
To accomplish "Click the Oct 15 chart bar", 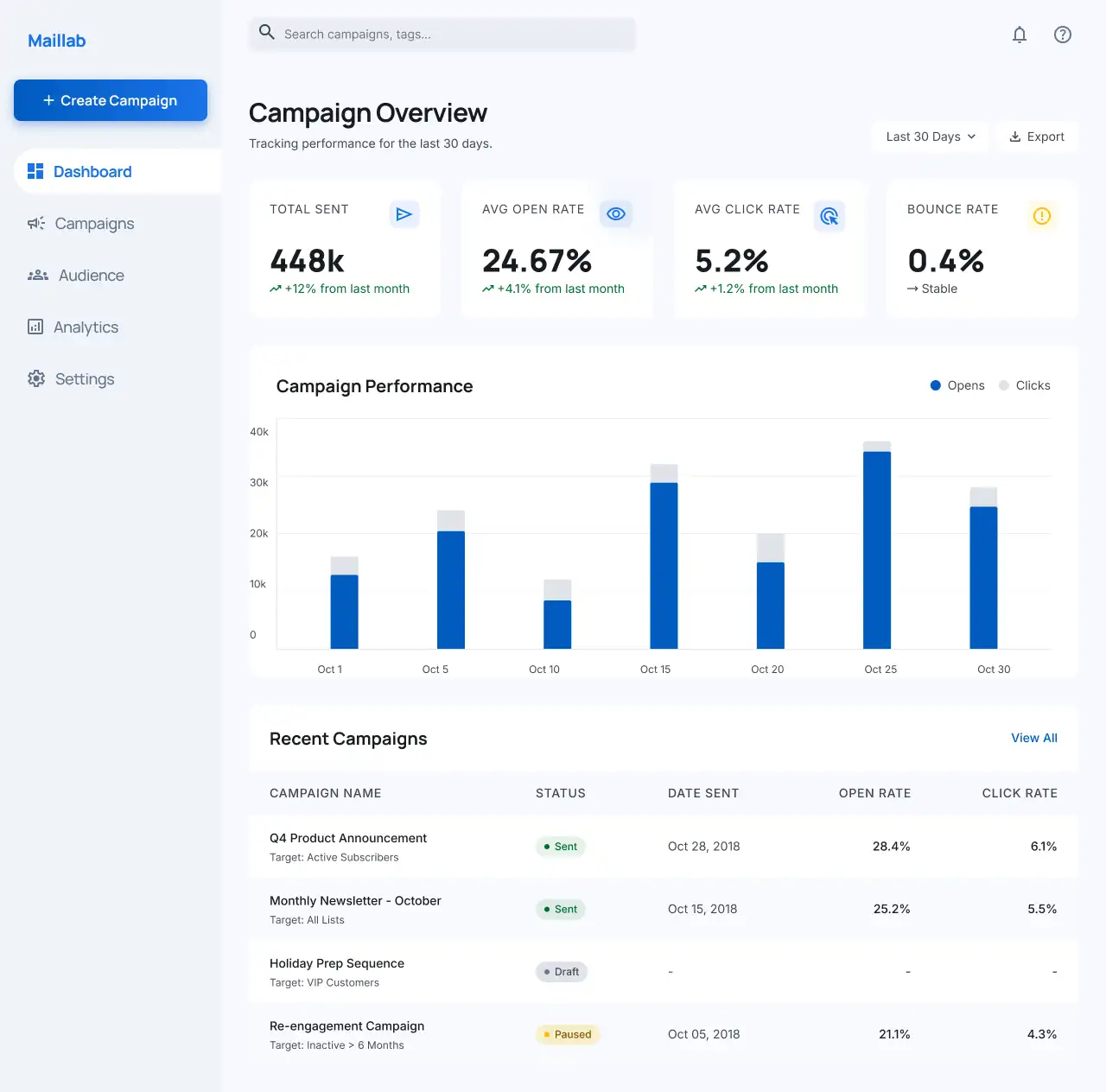I will [x=664, y=556].
